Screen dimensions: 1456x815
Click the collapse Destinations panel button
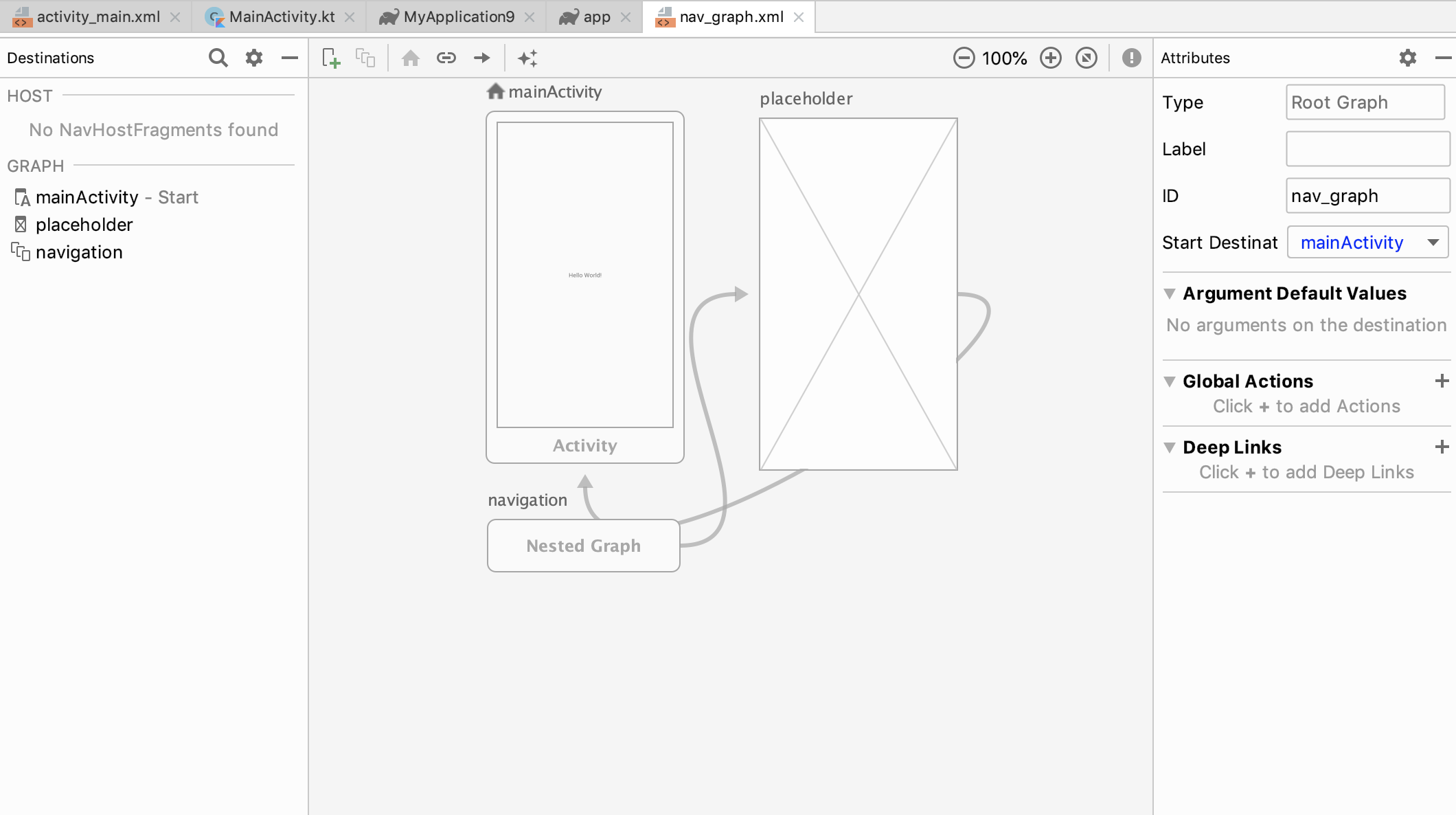tap(288, 57)
